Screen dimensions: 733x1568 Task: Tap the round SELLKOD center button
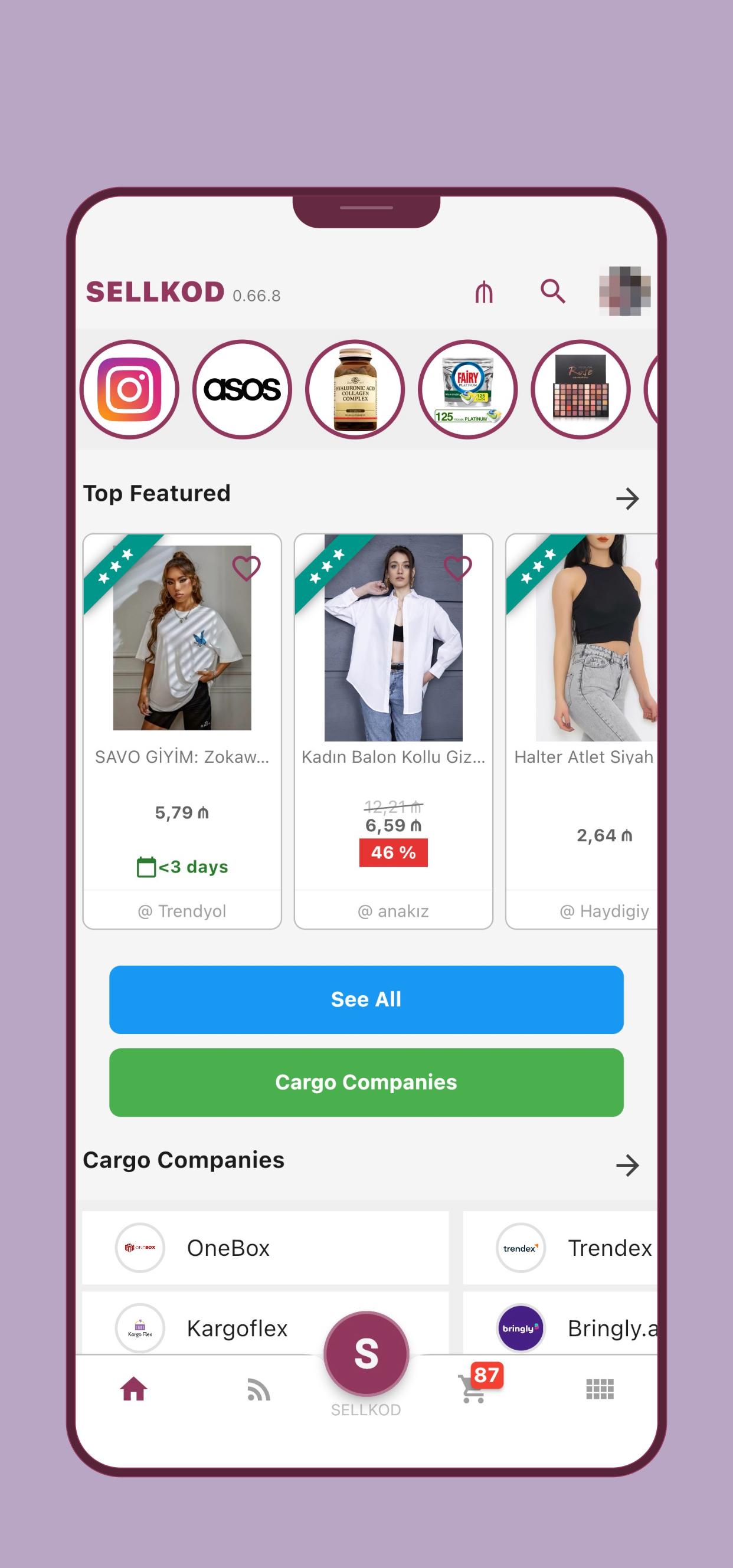coord(366,1354)
